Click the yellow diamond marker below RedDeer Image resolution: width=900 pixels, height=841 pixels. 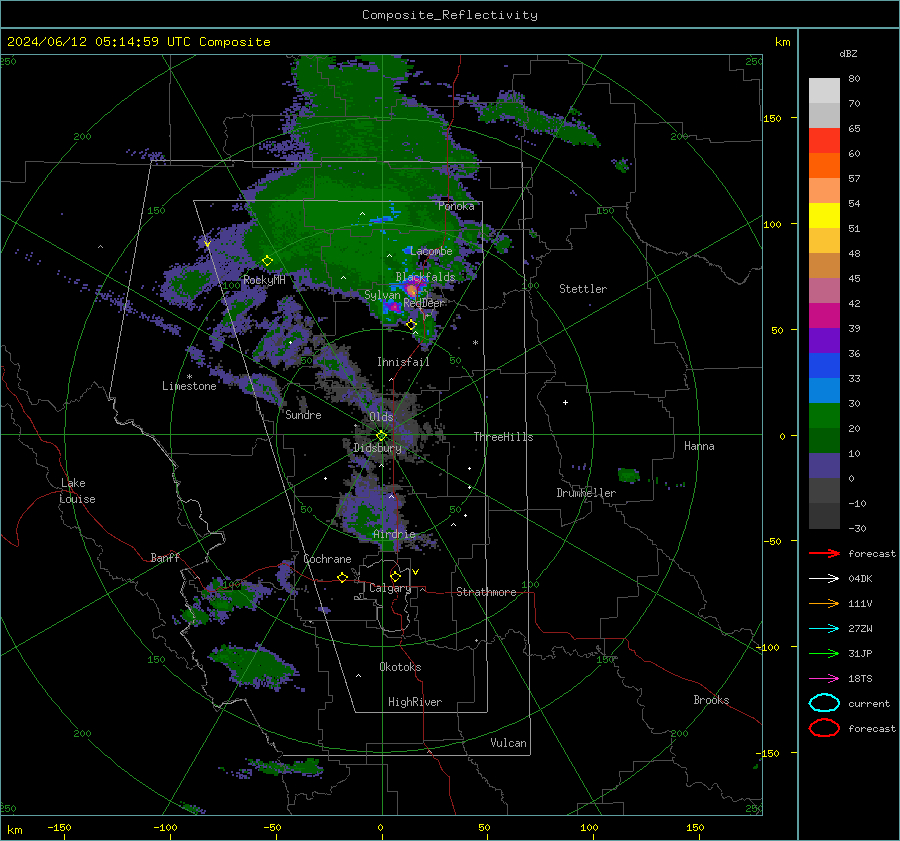(411, 325)
